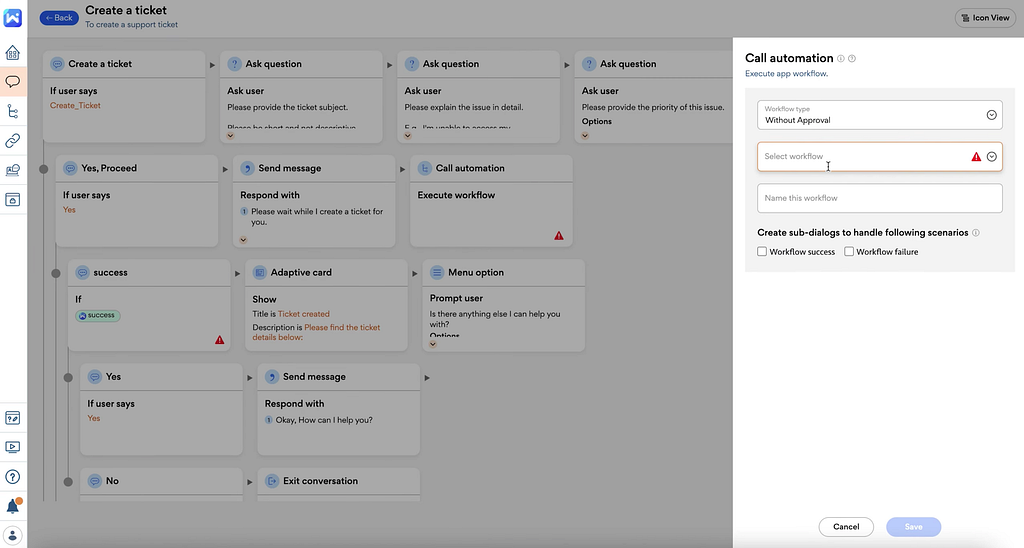The height and width of the screenshot is (548, 1024).
Task: Click arrow after Send message Okay node
Action: 427,378
